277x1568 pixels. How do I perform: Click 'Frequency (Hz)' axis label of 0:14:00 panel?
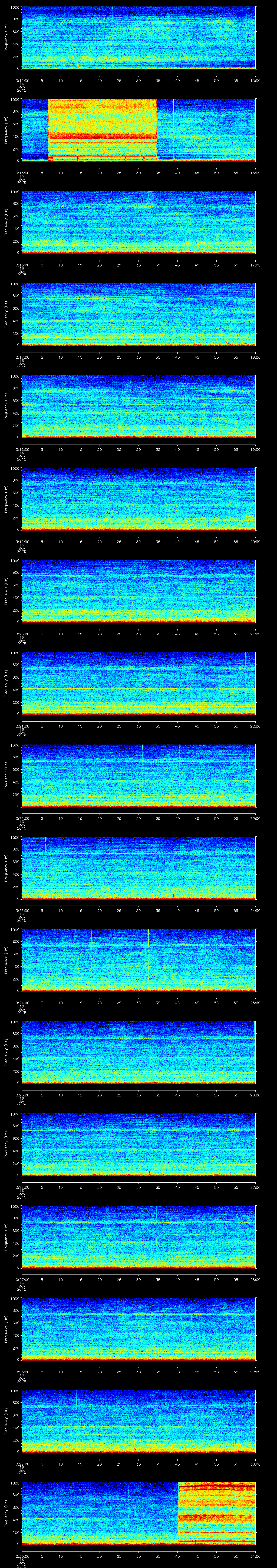click(x=6, y=38)
